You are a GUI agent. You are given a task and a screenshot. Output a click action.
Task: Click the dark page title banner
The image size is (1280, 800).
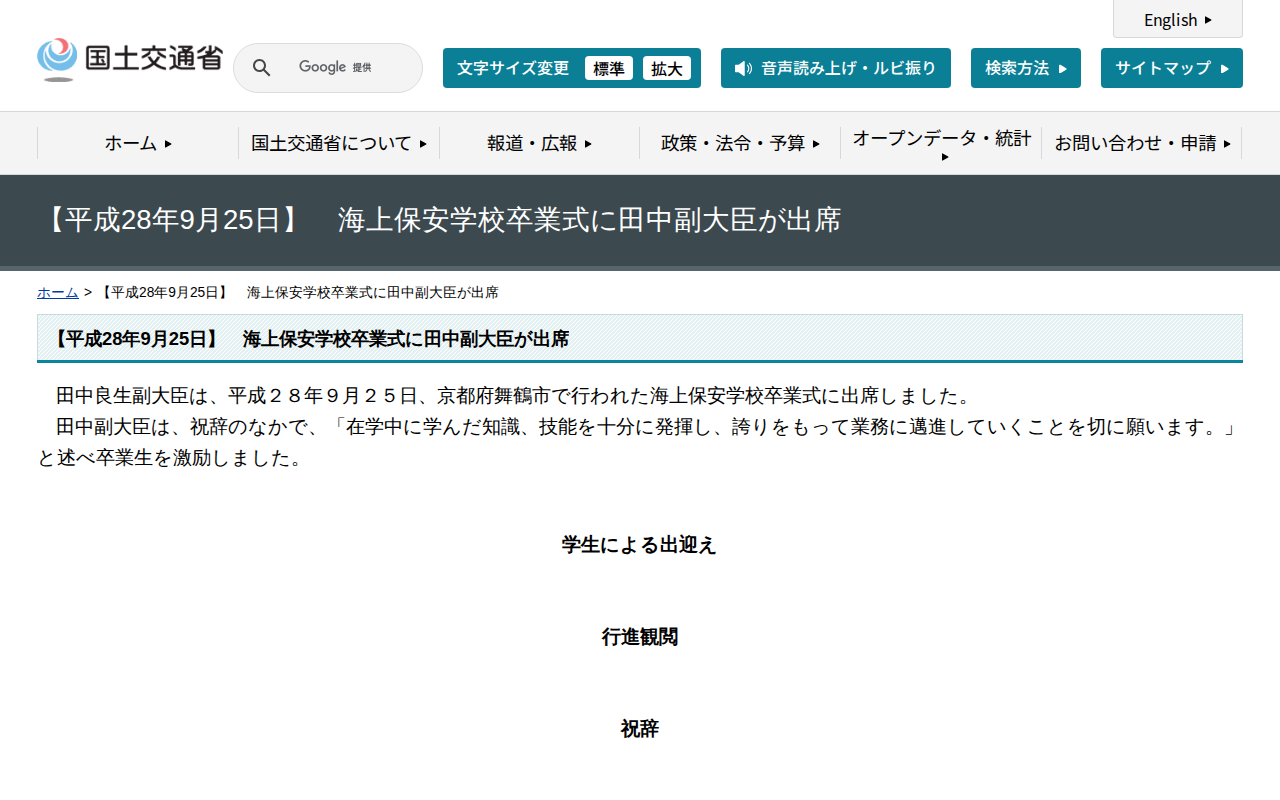point(640,221)
